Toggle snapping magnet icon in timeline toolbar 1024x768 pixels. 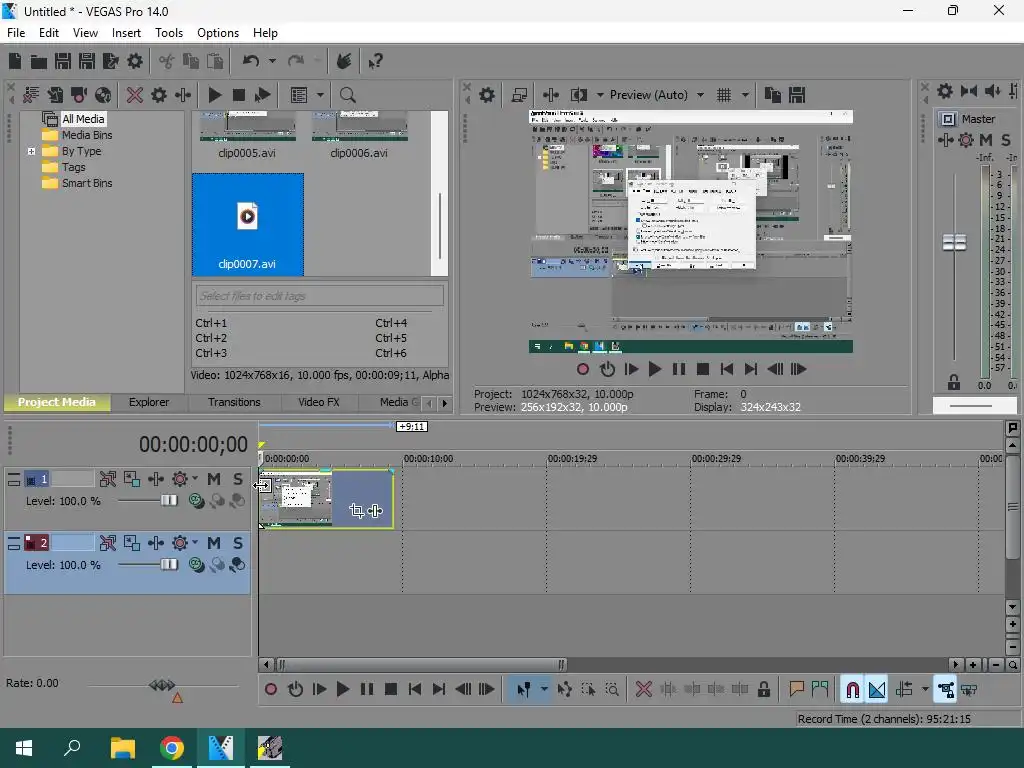click(x=852, y=690)
